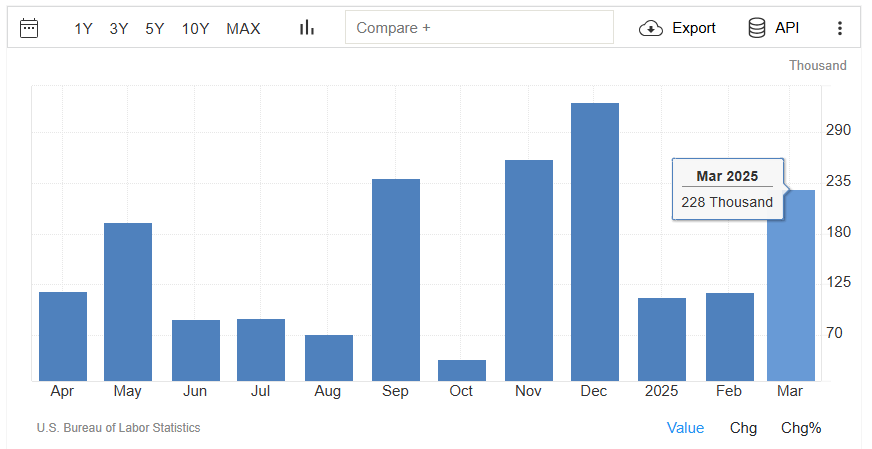Open the chart type bar icon
This screenshot has height=449, width=872.
[x=307, y=27]
